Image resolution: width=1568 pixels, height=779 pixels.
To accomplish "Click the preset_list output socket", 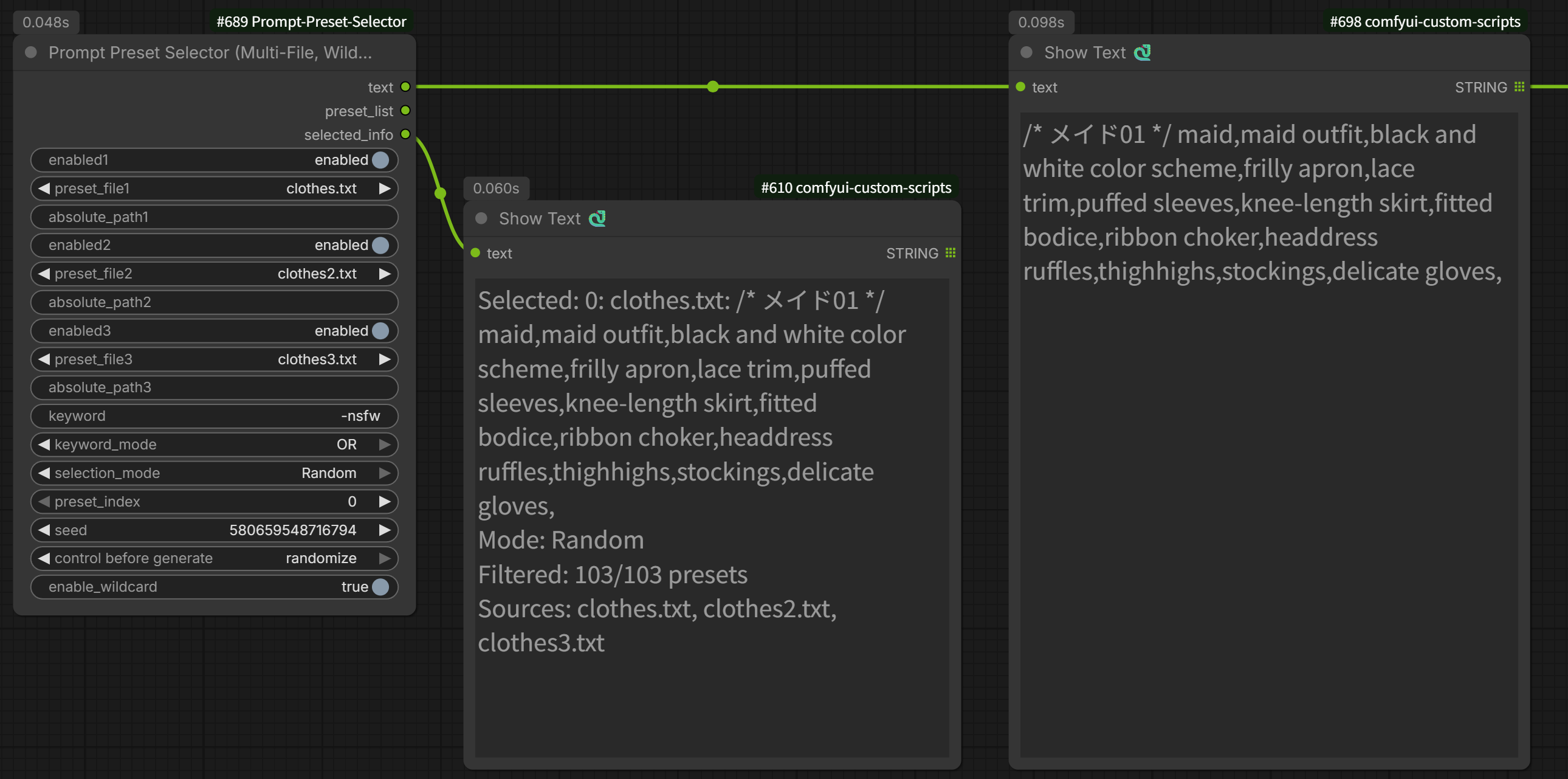I will click(405, 111).
